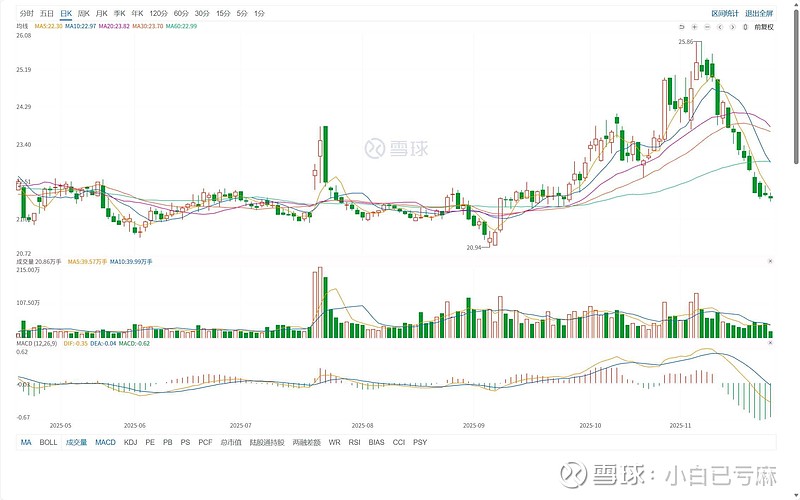800x500 pixels.
Task: Toggle the MACD indicator
Action: click(x=106, y=442)
